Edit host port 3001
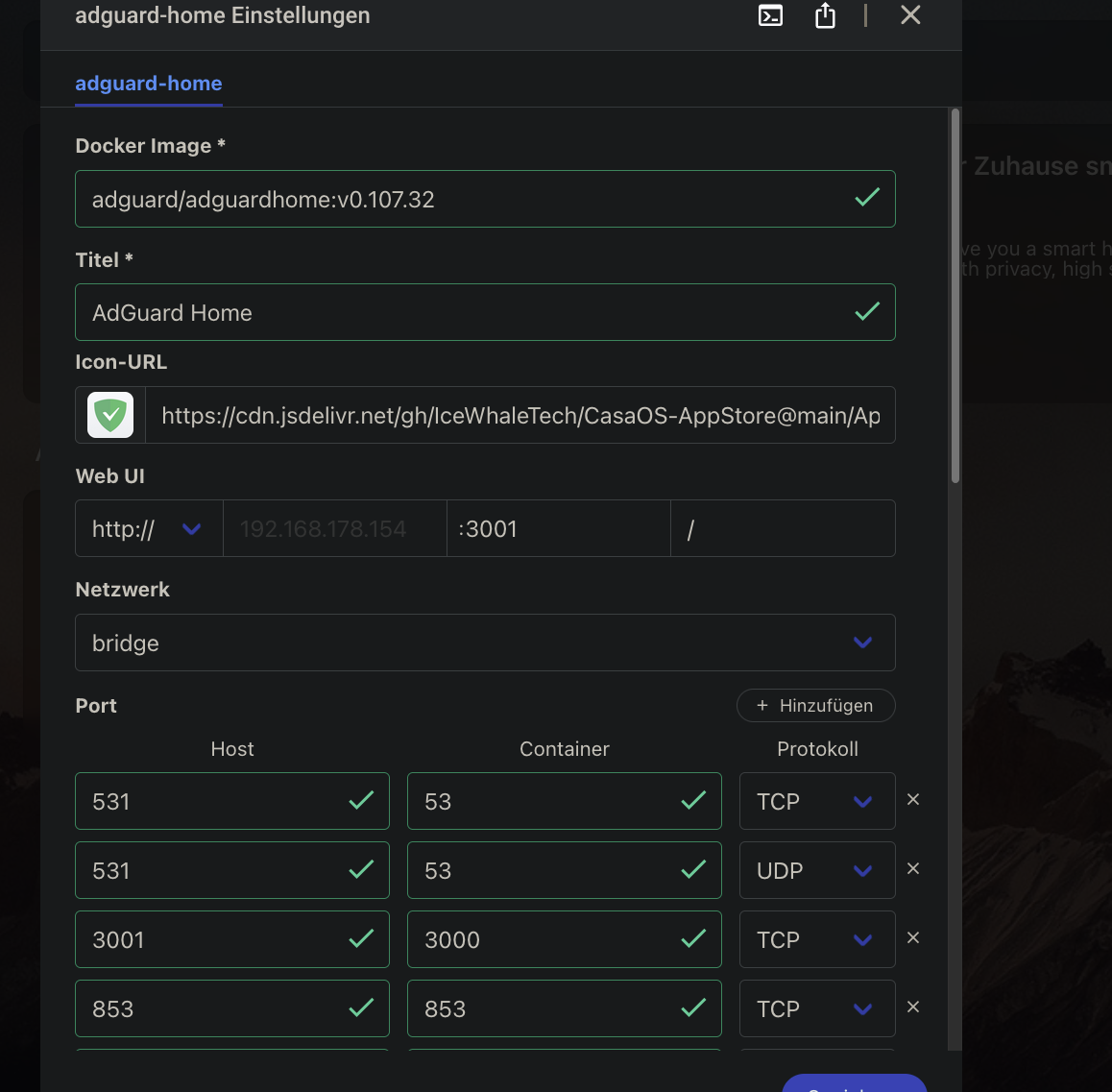The image size is (1112, 1092). [231, 939]
